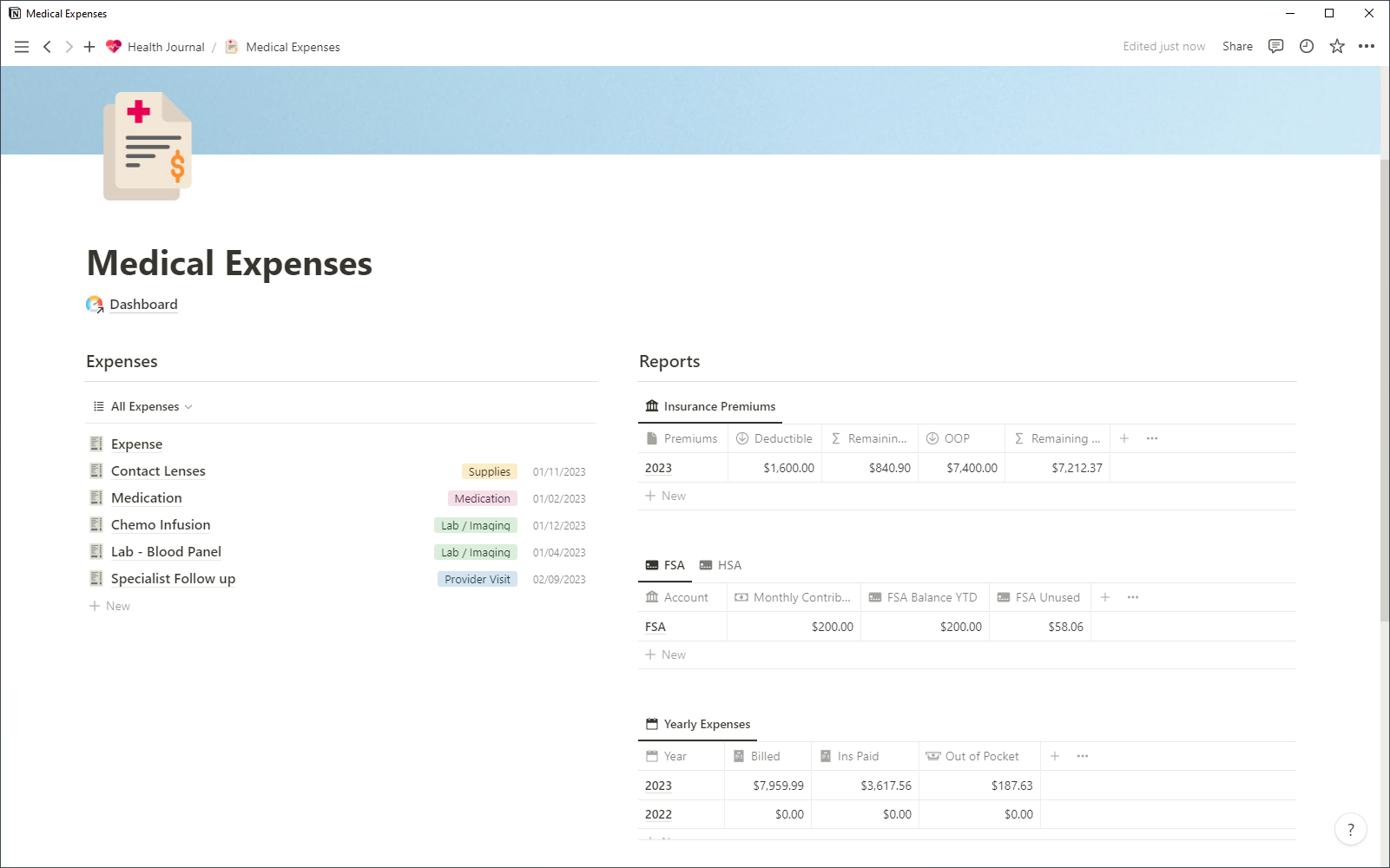
Task: Open the Dashboard link
Action: [x=143, y=304]
